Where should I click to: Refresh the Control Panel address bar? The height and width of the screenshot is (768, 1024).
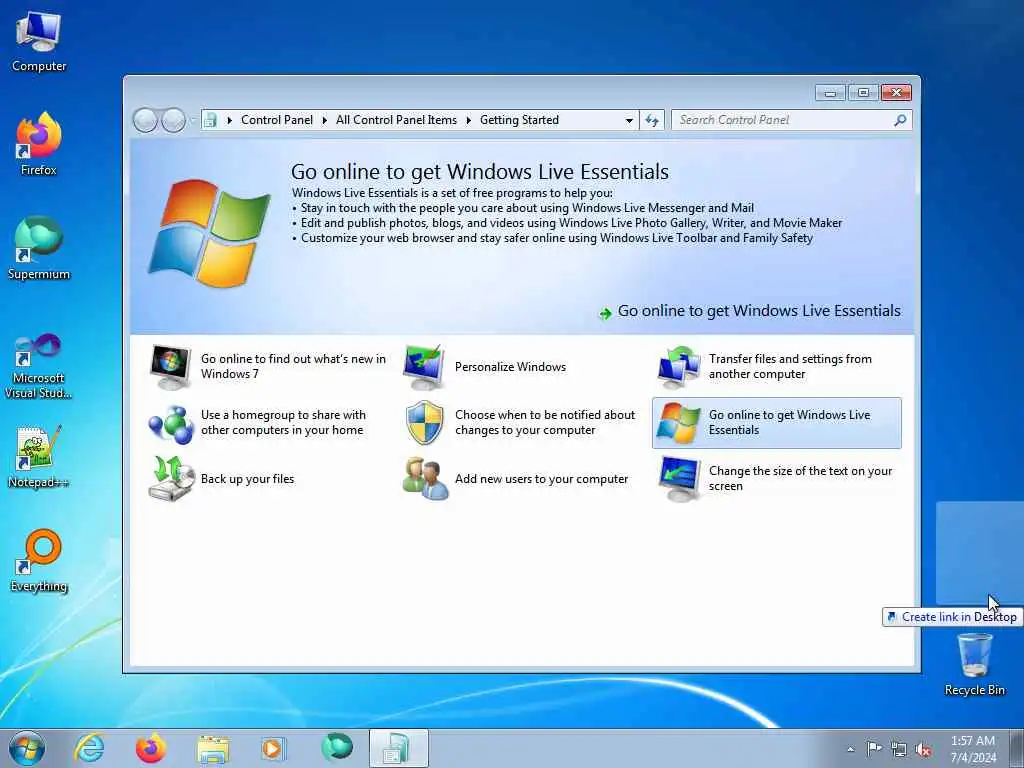coord(652,120)
